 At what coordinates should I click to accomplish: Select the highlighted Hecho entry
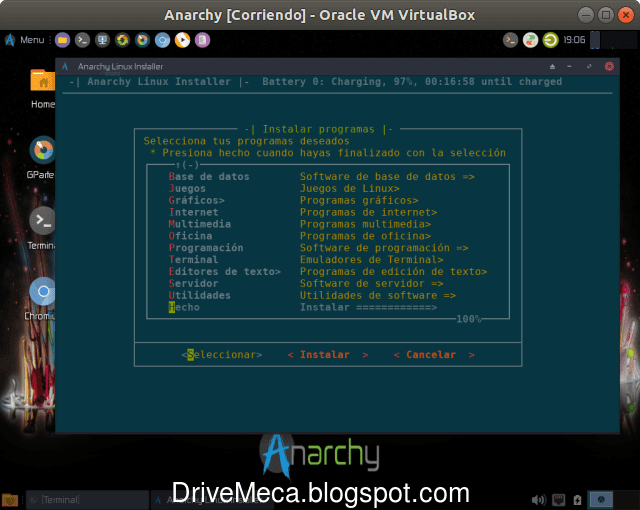(x=184, y=307)
